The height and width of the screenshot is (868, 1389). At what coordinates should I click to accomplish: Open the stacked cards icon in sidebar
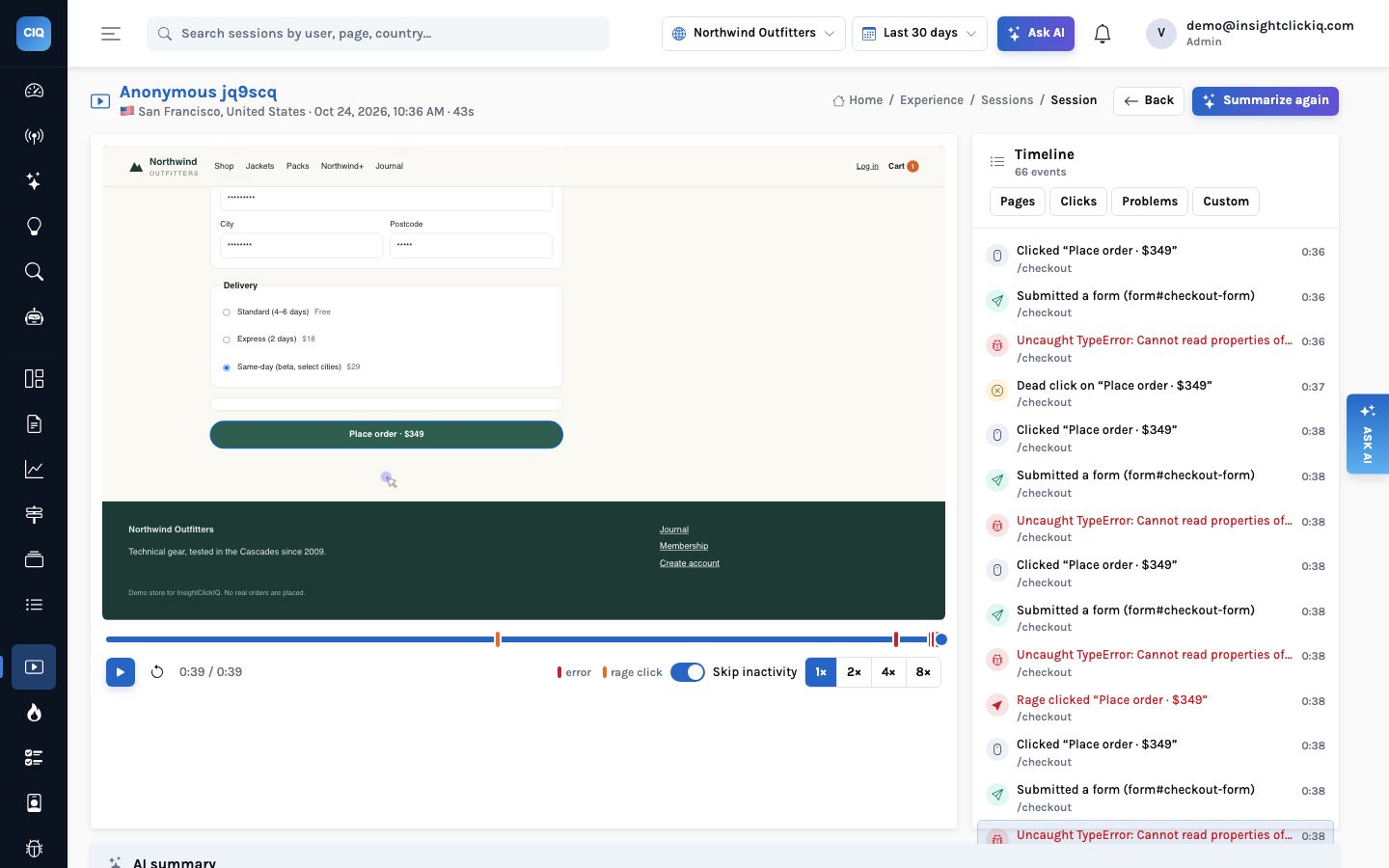(34, 559)
